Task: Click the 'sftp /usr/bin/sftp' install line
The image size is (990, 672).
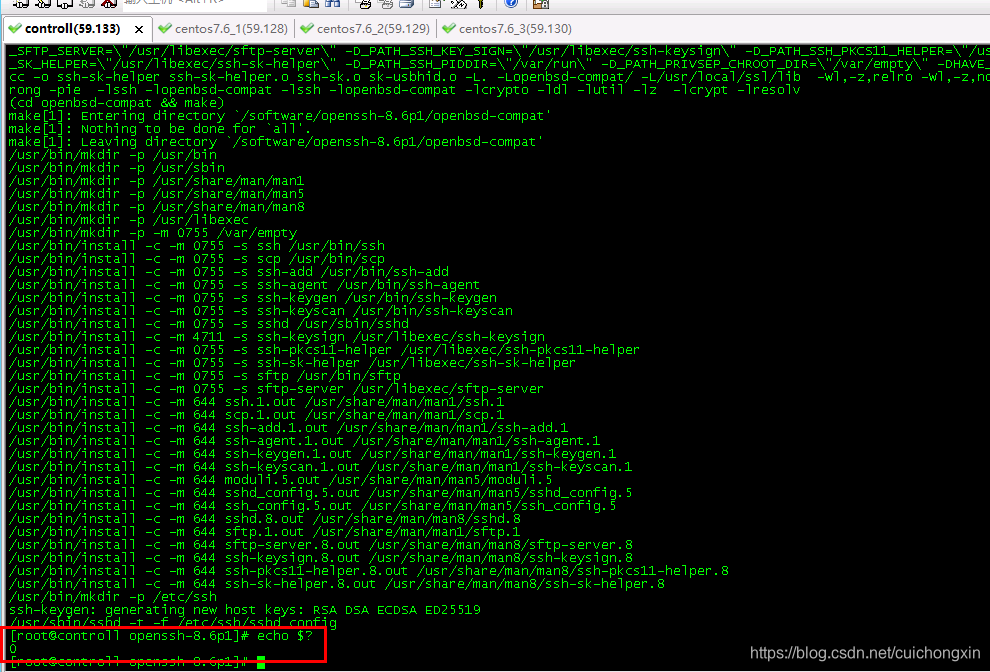Action: [x=205, y=376]
